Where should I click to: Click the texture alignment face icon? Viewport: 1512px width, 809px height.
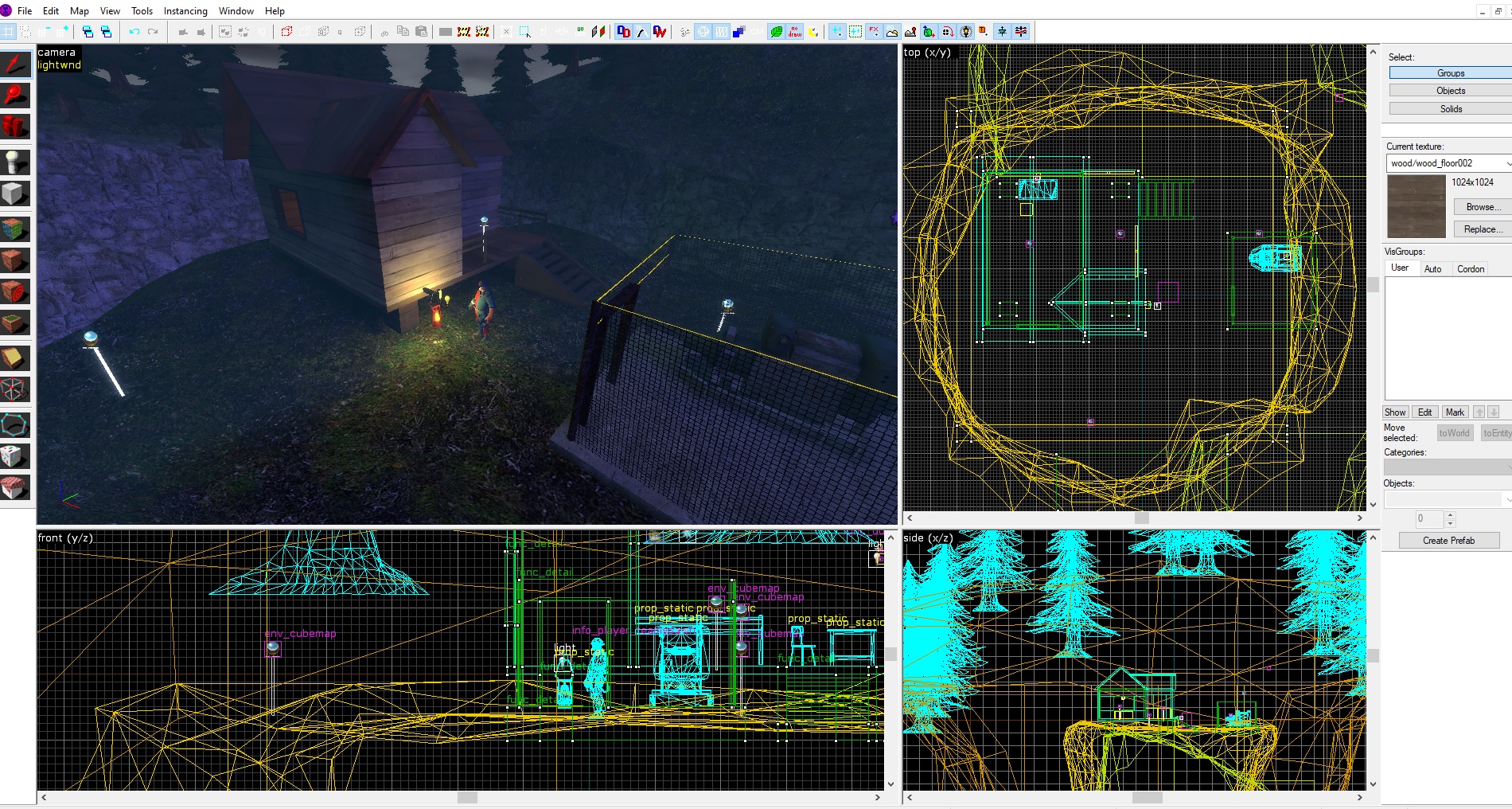(598, 32)
